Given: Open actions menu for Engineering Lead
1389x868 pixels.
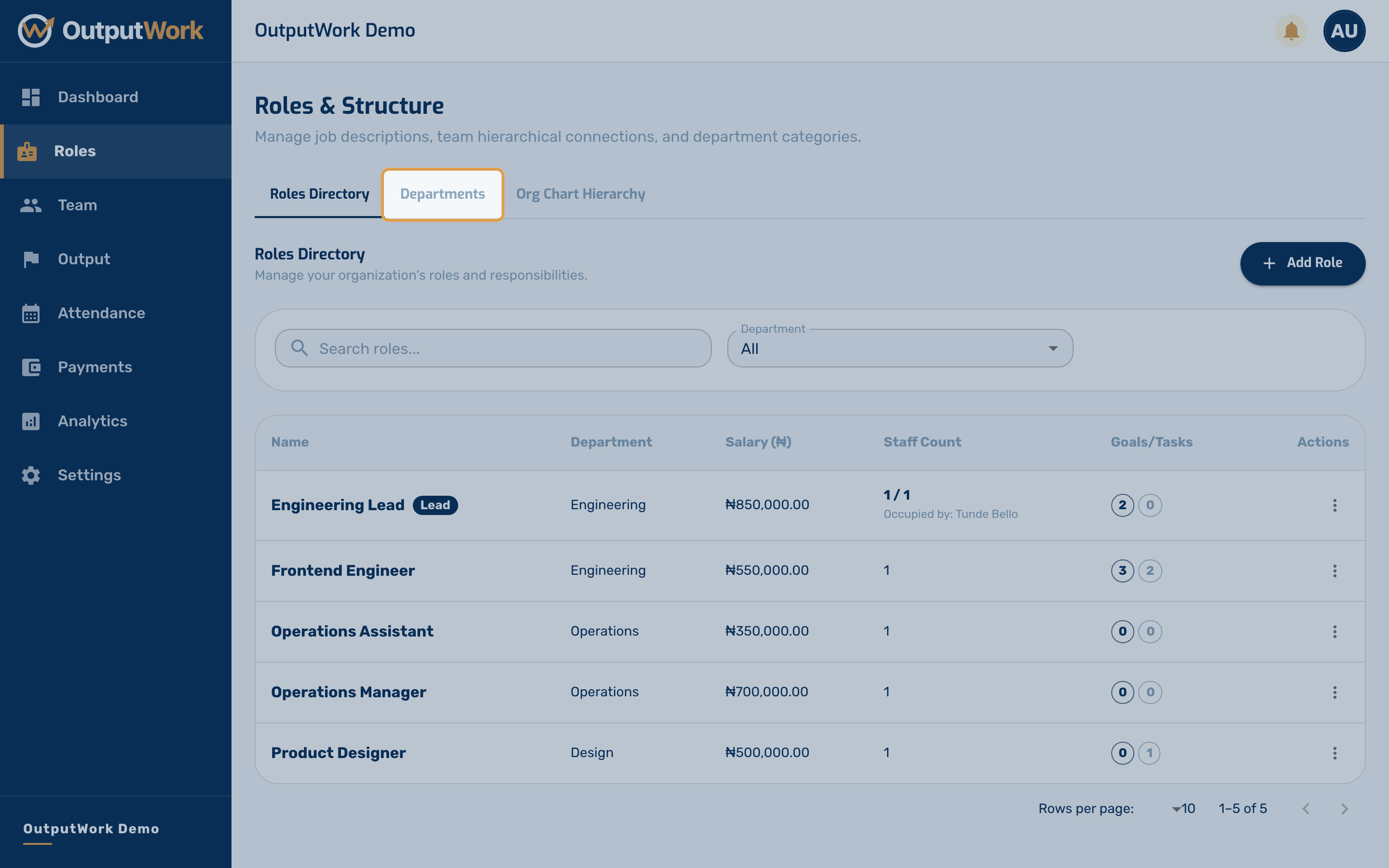Looking at the screenshot, I should pyautogui.click(x=1335, y=505).
